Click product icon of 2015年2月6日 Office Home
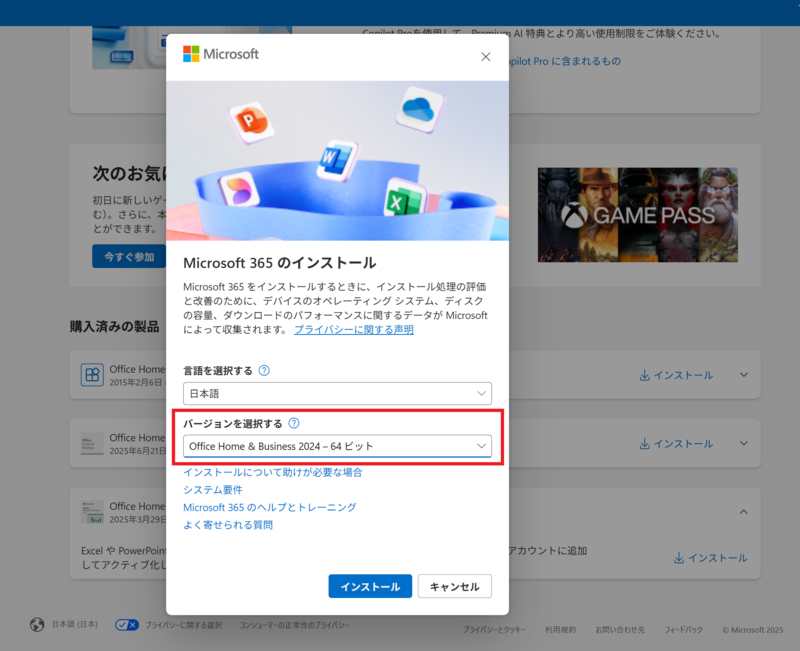Viewport: 800px width, 651px height. coord(92,375)
